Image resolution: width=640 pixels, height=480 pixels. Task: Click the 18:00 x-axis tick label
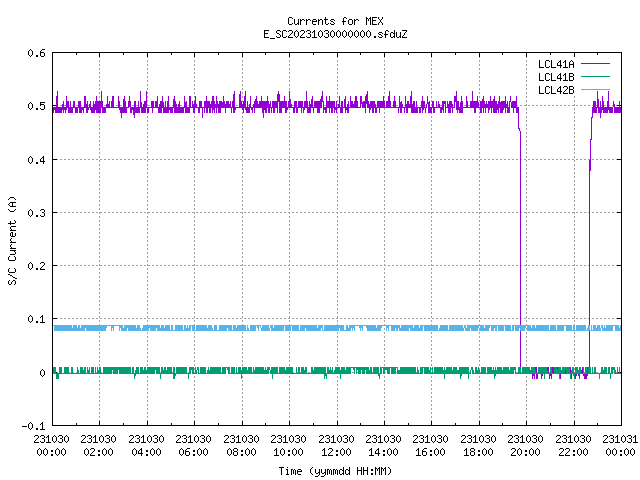pos(478,452)
